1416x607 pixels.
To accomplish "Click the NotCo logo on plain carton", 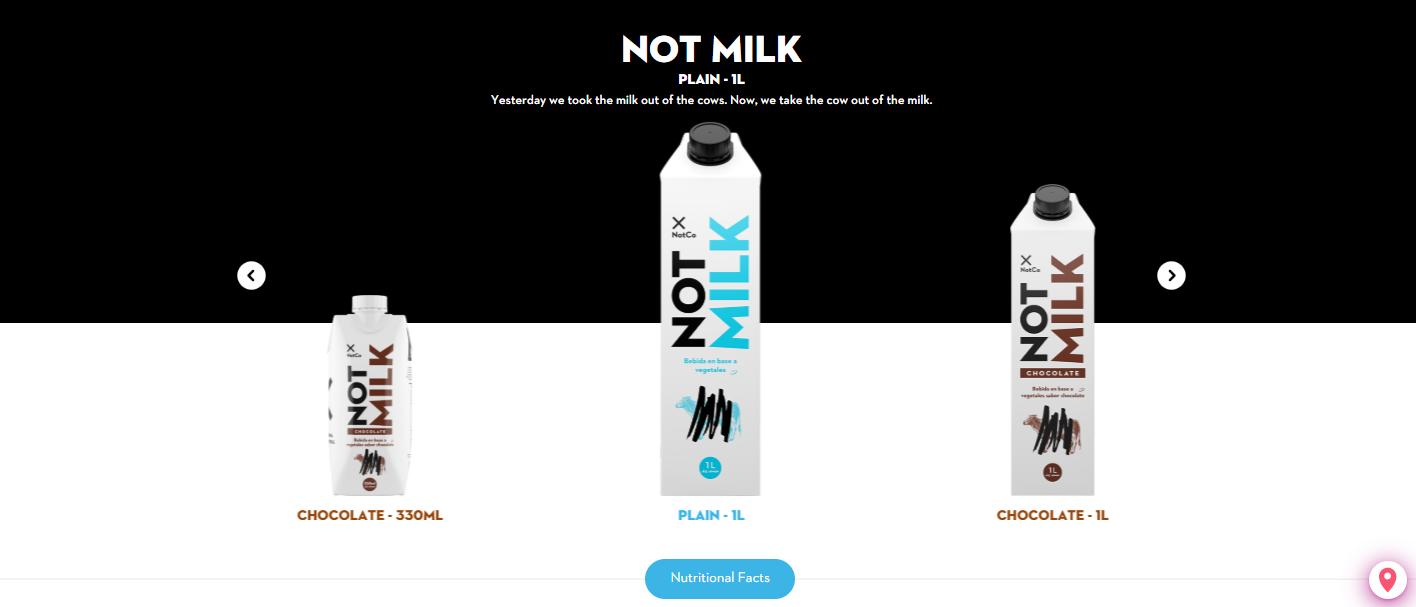I will pyautogui.click(x=679, y=227).
